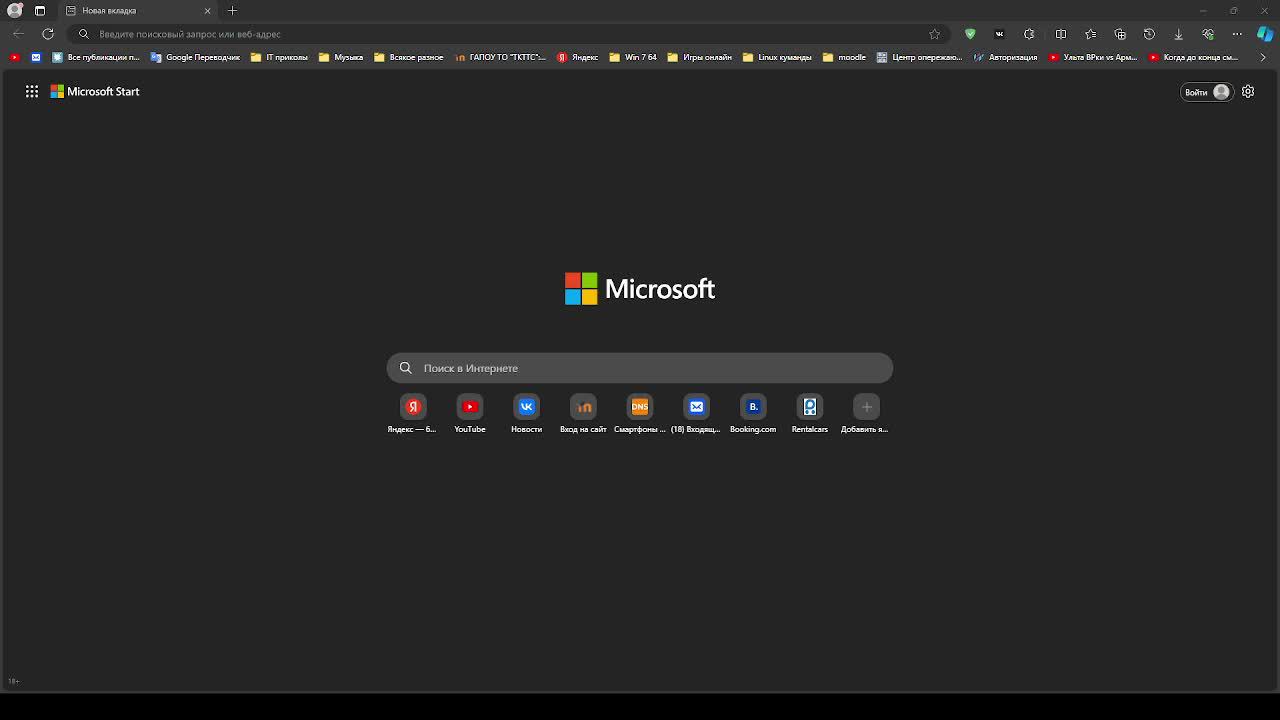The height and width of the screenshot is (720, 1280).
Task: Expand the "Всякое разное" bookmarks folder
Action: tap(409, 57)
